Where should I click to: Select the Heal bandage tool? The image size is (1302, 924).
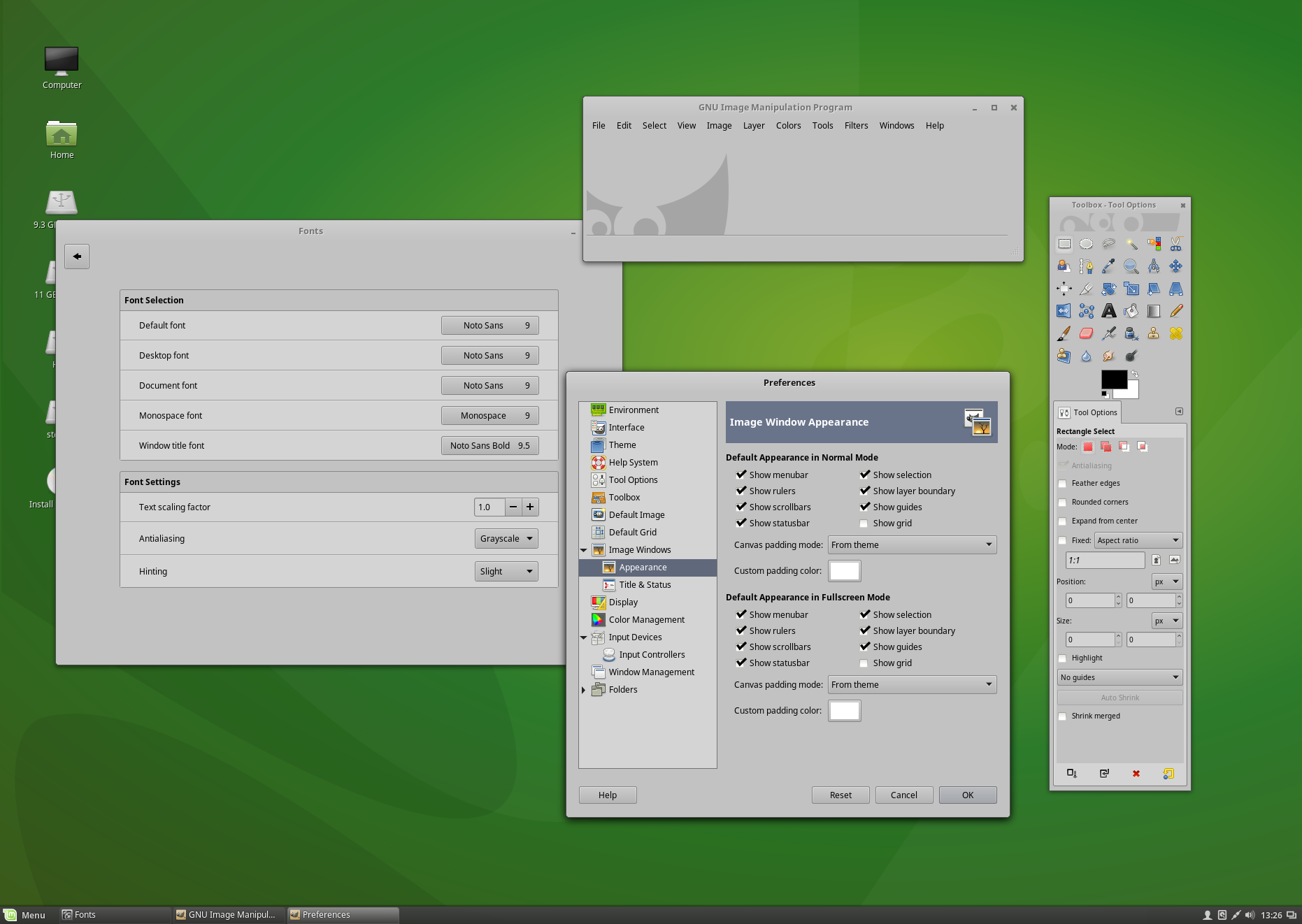(1176, 333)
